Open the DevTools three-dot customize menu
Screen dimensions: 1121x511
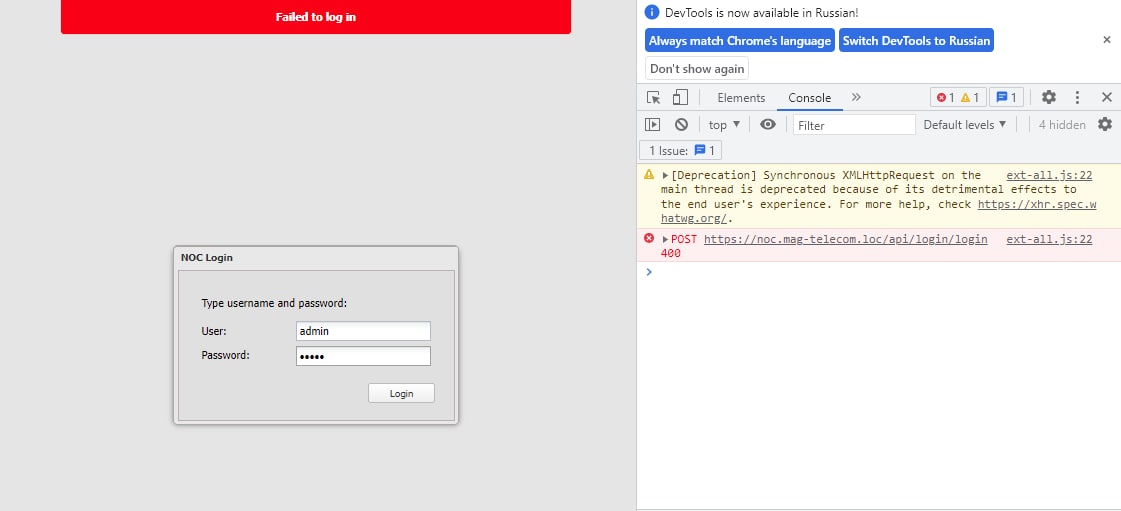click(1077, 97)
